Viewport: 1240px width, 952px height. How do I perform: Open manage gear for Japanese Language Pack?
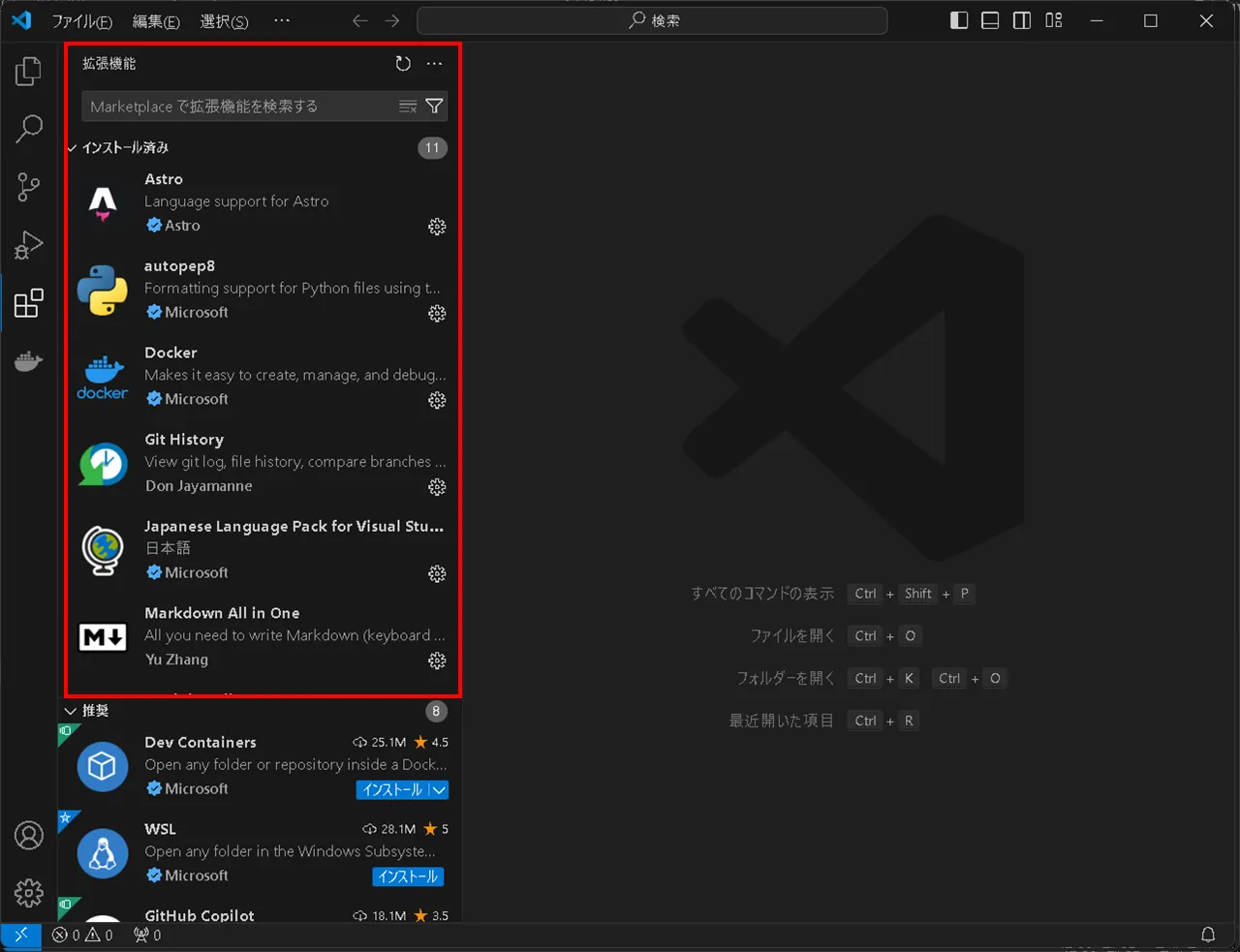pos(437,573)
